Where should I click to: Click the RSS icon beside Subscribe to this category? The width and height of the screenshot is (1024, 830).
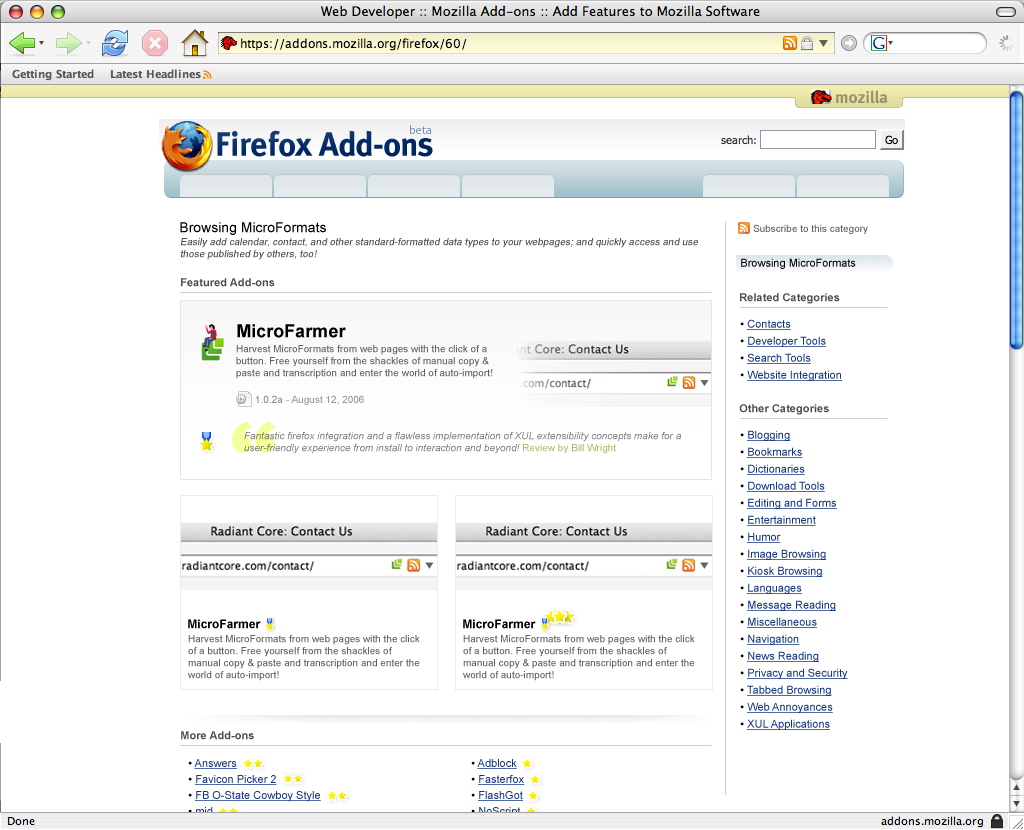[x=744, y=228]
